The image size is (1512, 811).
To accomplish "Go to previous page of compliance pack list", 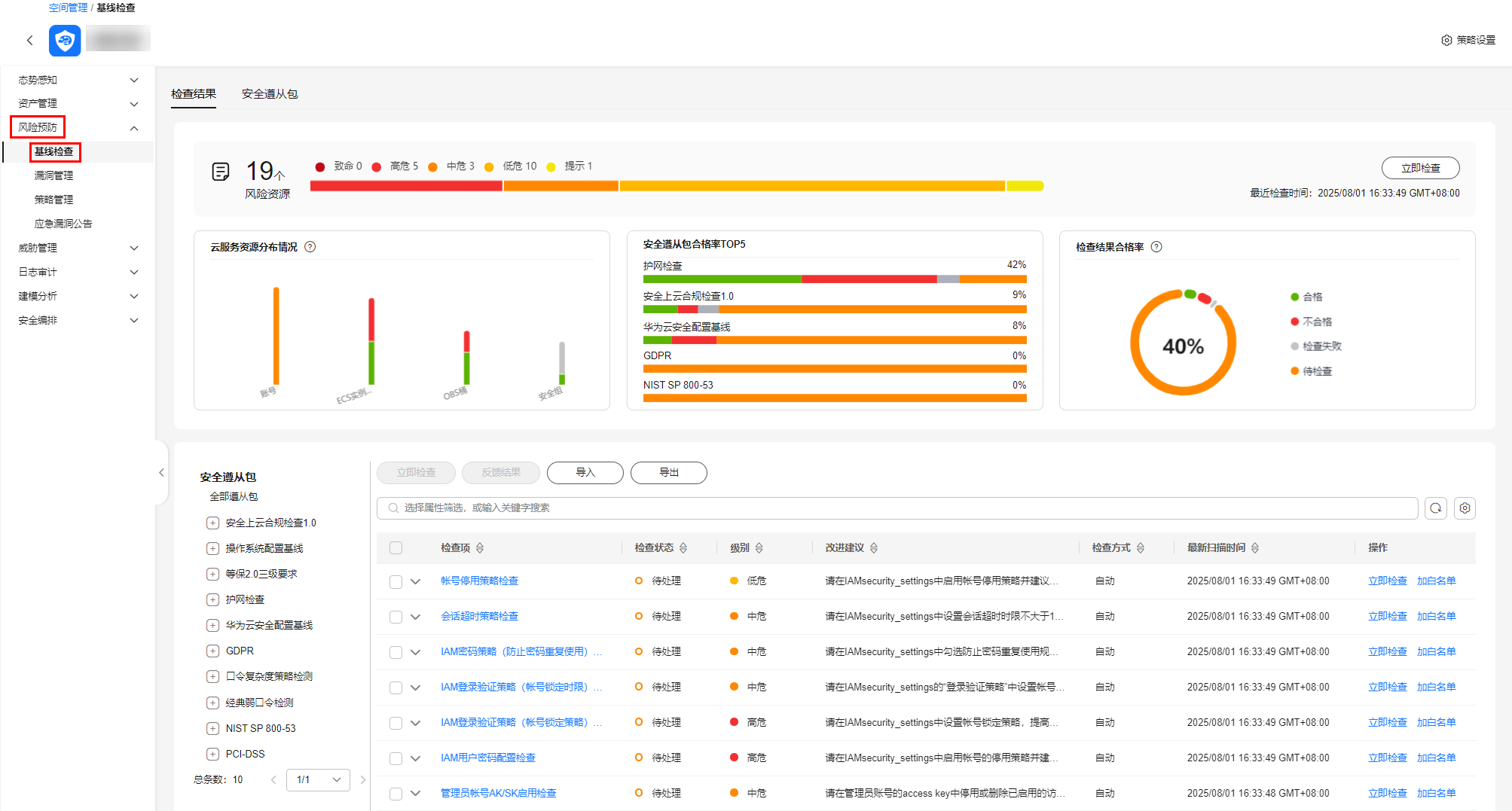I will (273, 779).
